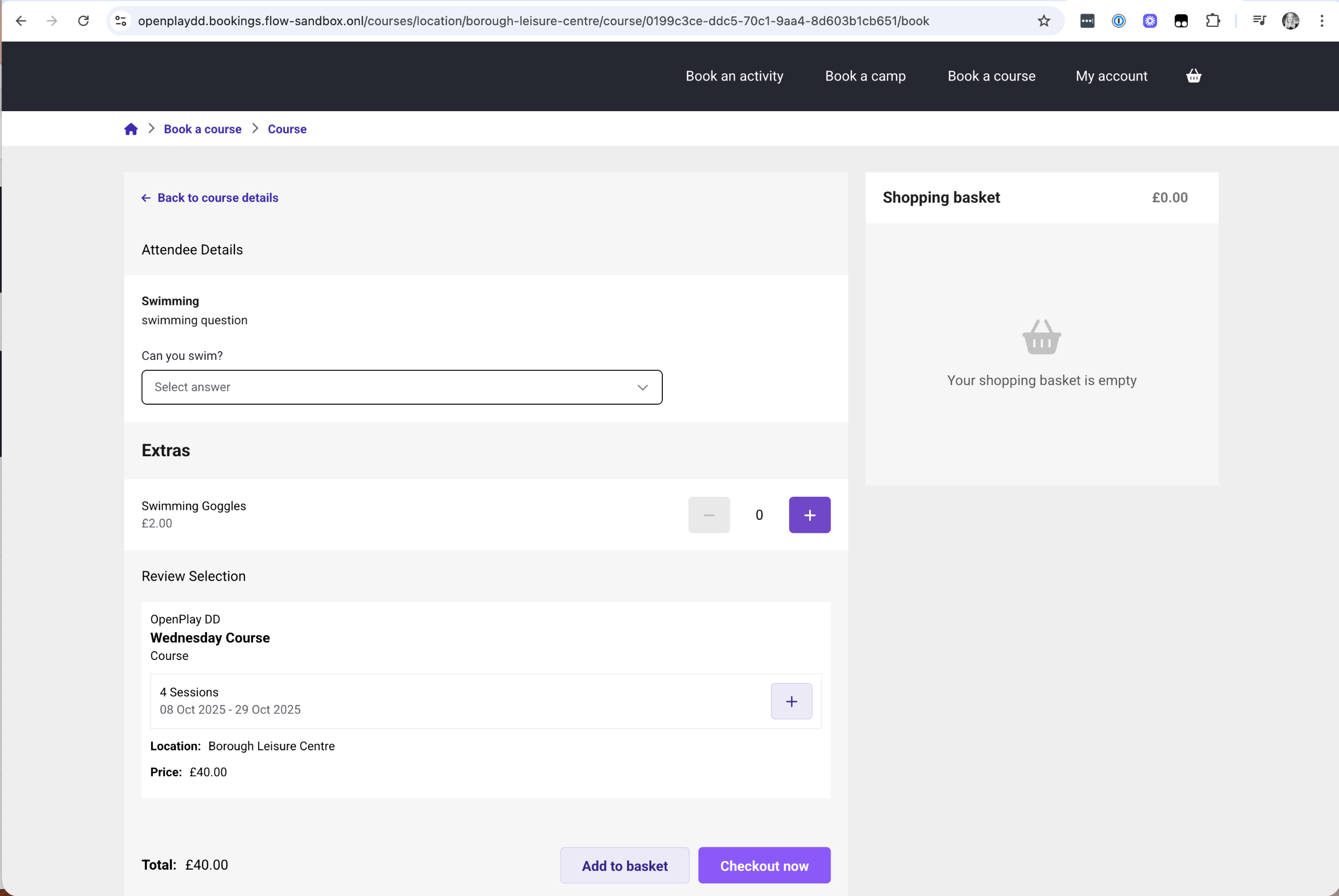
Task: Click the black rounded extension icon
Action: tap(1181, 21)
